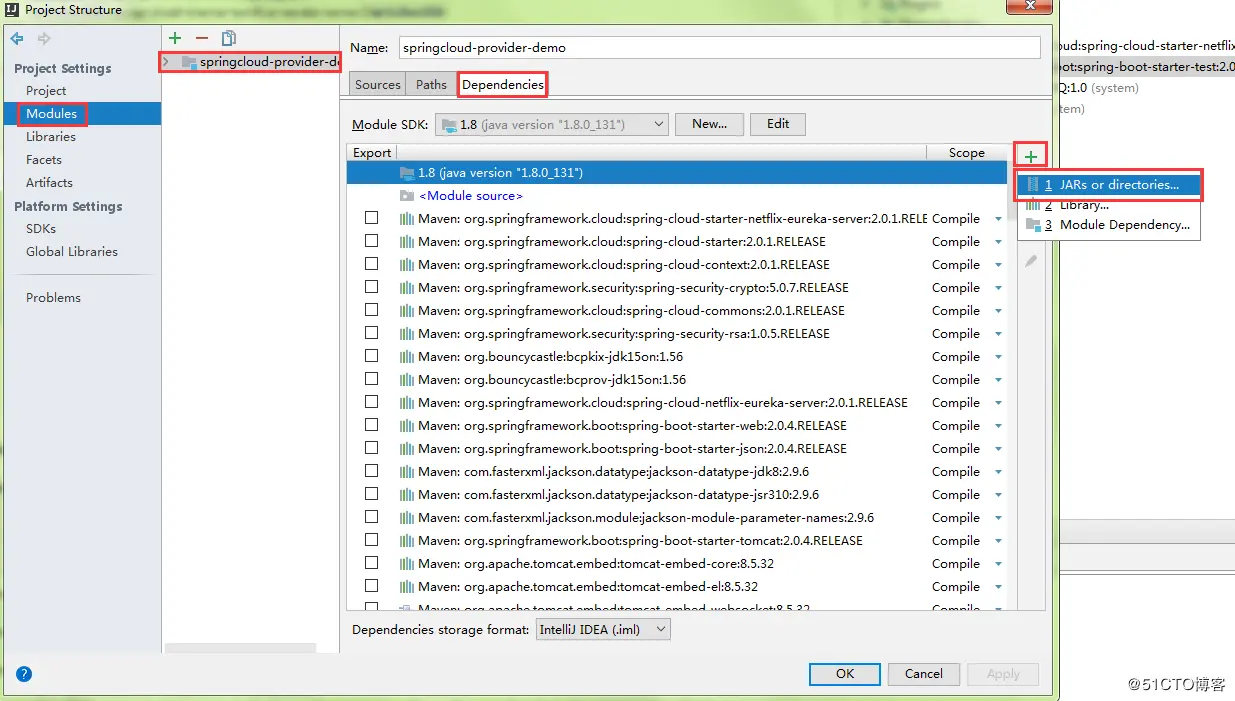Select spring-boot-starter-json:2.0.4.RELEASE dependency row
The image size is (1235, 701).
[x=677, y=449]
